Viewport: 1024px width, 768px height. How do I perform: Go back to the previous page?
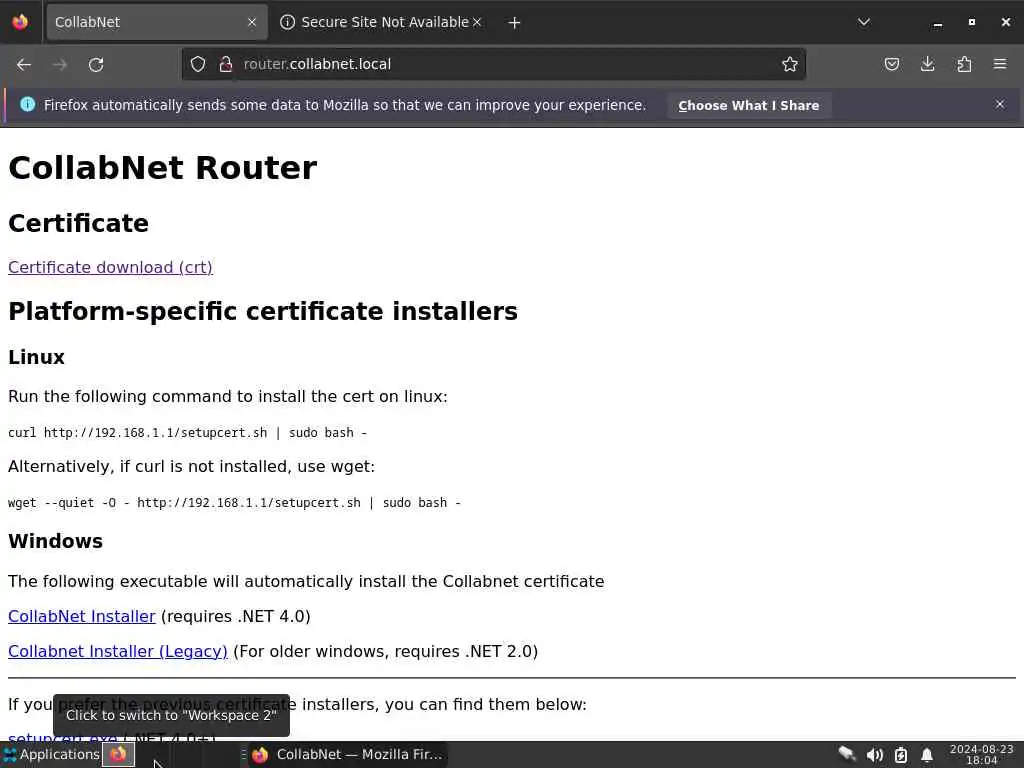click(24, 65)
